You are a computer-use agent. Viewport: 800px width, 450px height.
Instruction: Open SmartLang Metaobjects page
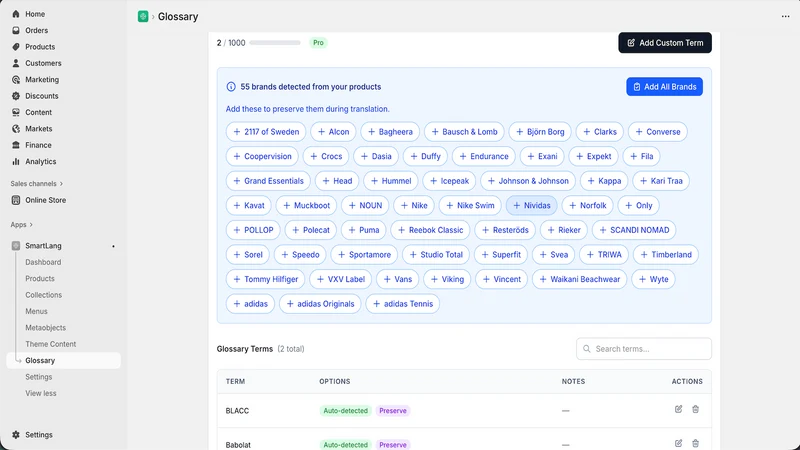45,328
